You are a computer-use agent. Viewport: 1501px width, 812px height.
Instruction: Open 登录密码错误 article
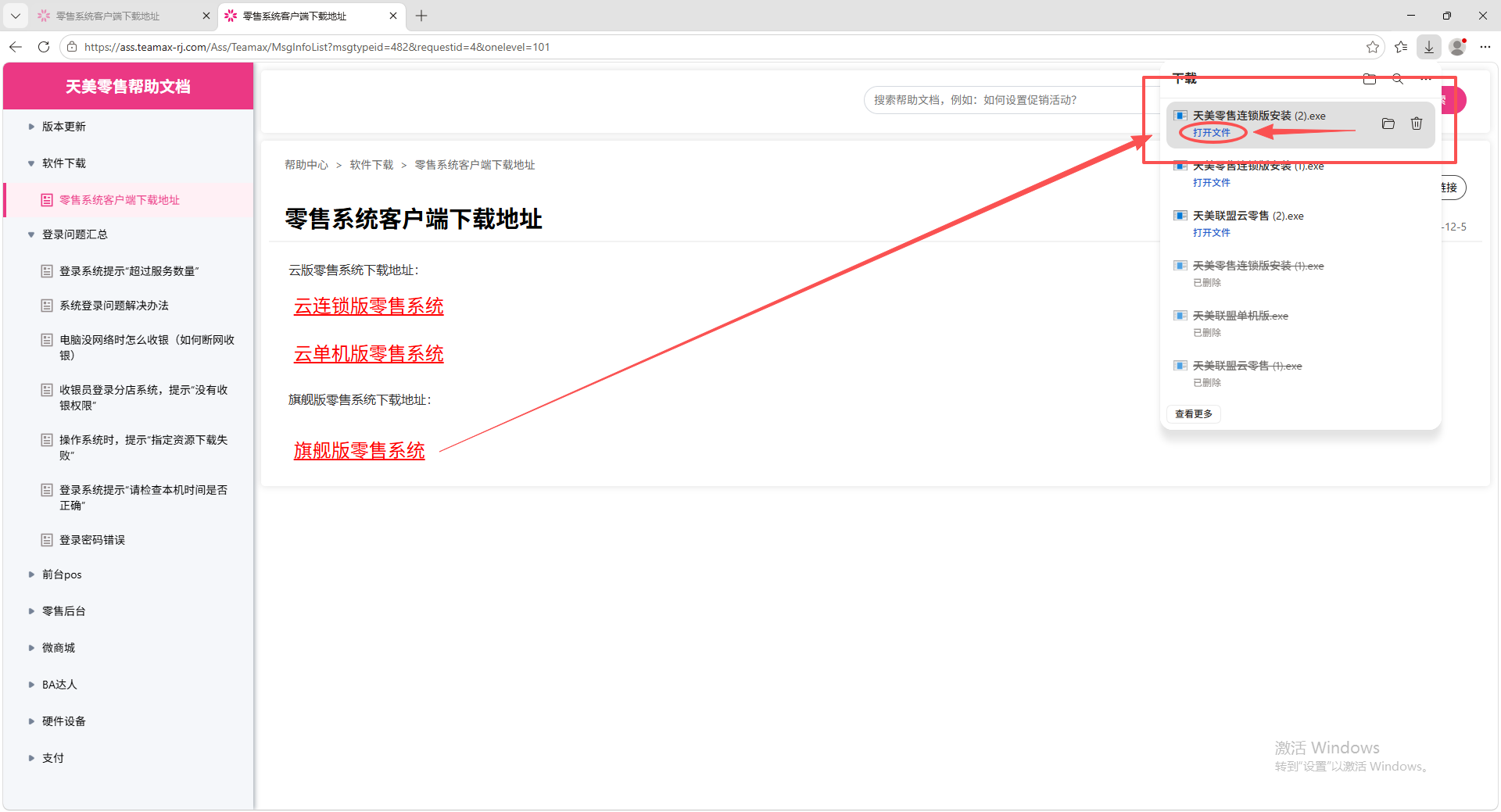click(x=92, y=540)
